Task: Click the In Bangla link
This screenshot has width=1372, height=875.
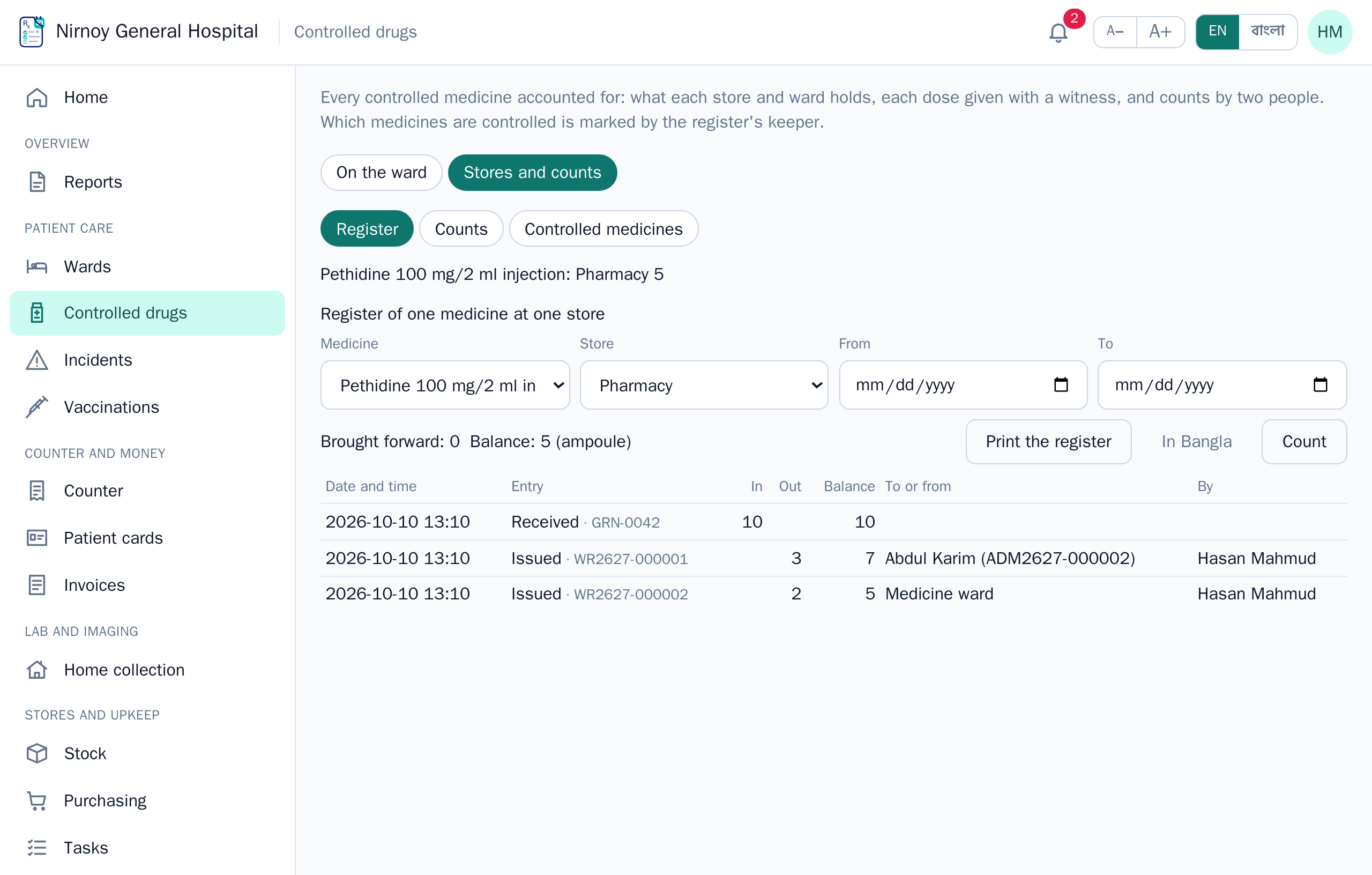Action: coord(1197,442)
